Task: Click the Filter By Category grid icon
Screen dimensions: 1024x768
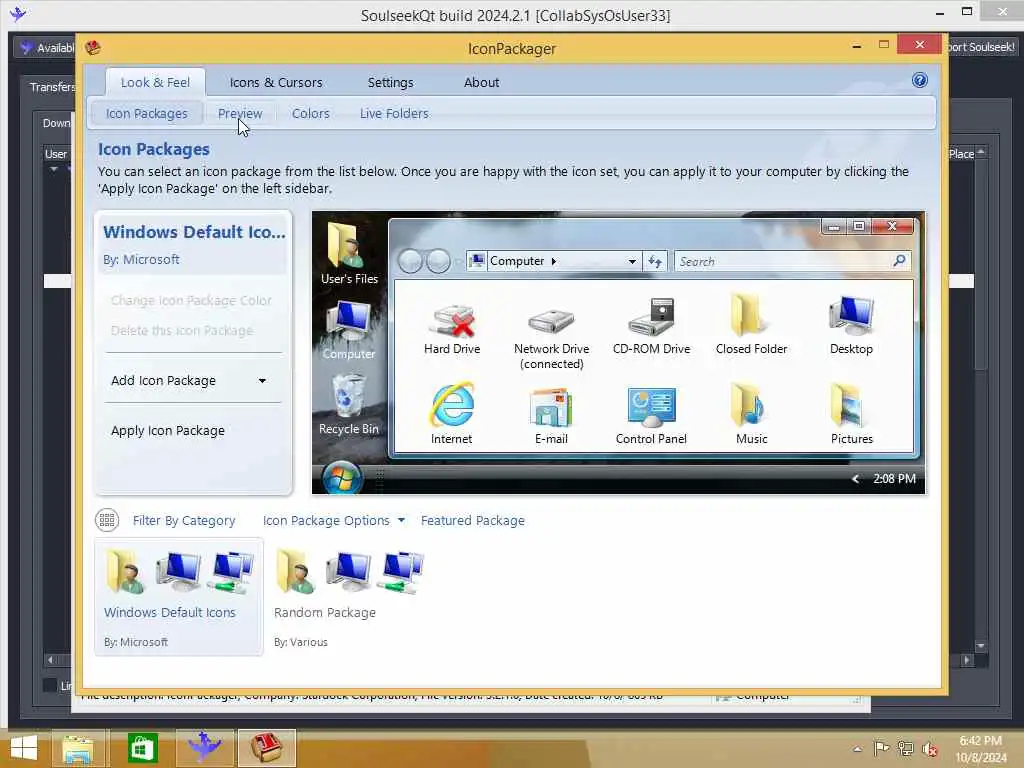Action: coord(107,520)
